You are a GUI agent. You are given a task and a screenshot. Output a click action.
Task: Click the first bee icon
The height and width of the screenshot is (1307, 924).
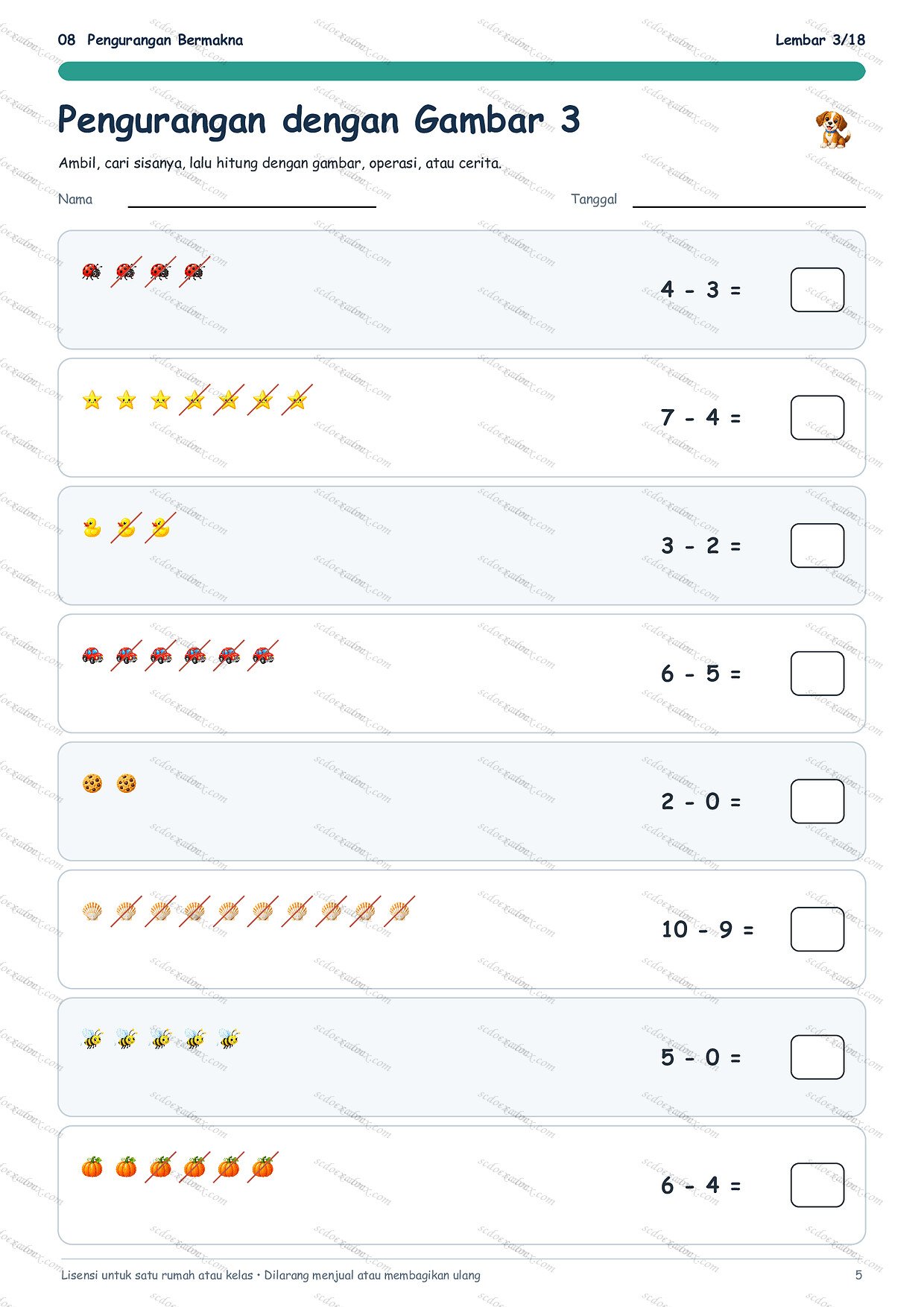92,1039
